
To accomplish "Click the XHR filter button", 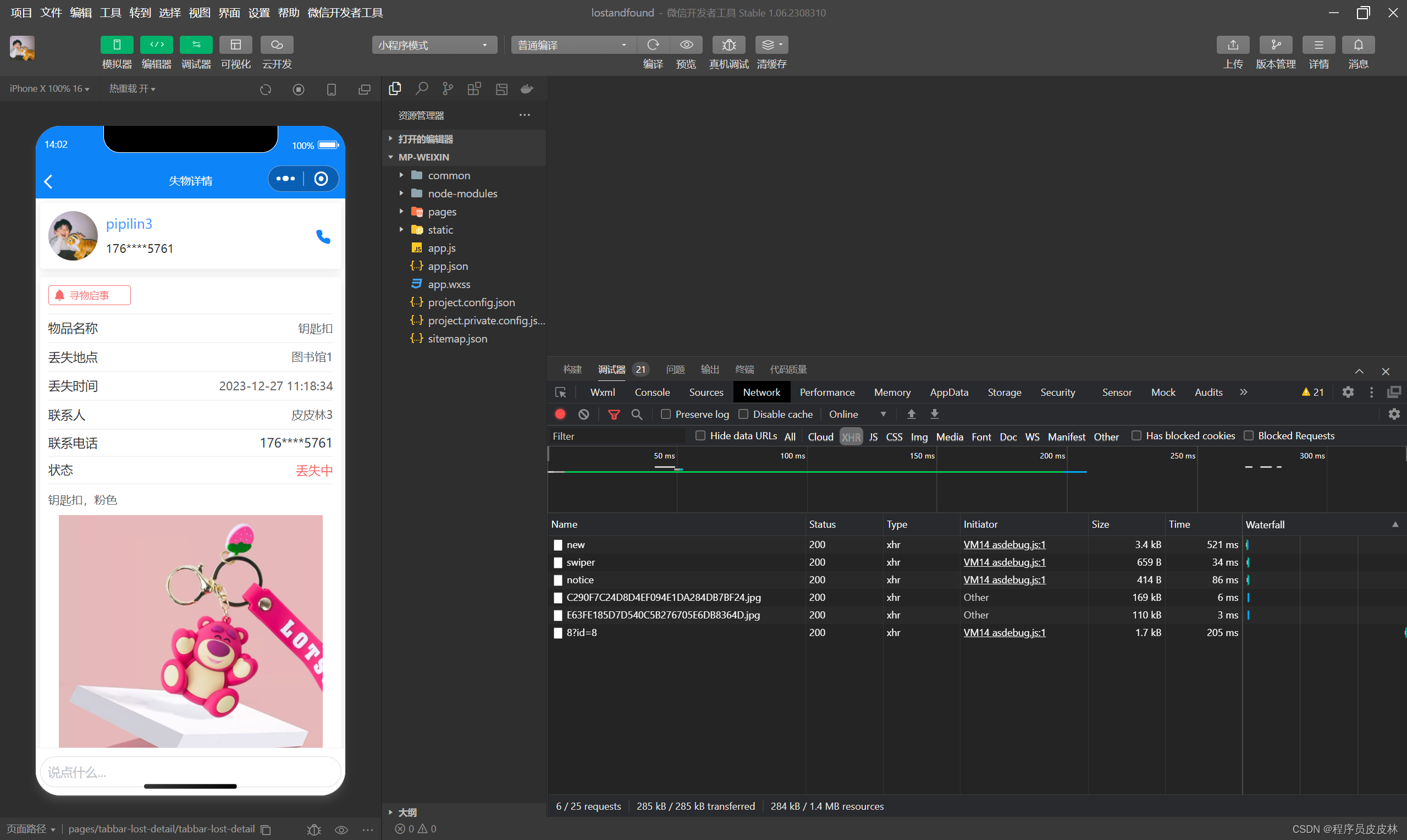I will click(x=850, y=436).
